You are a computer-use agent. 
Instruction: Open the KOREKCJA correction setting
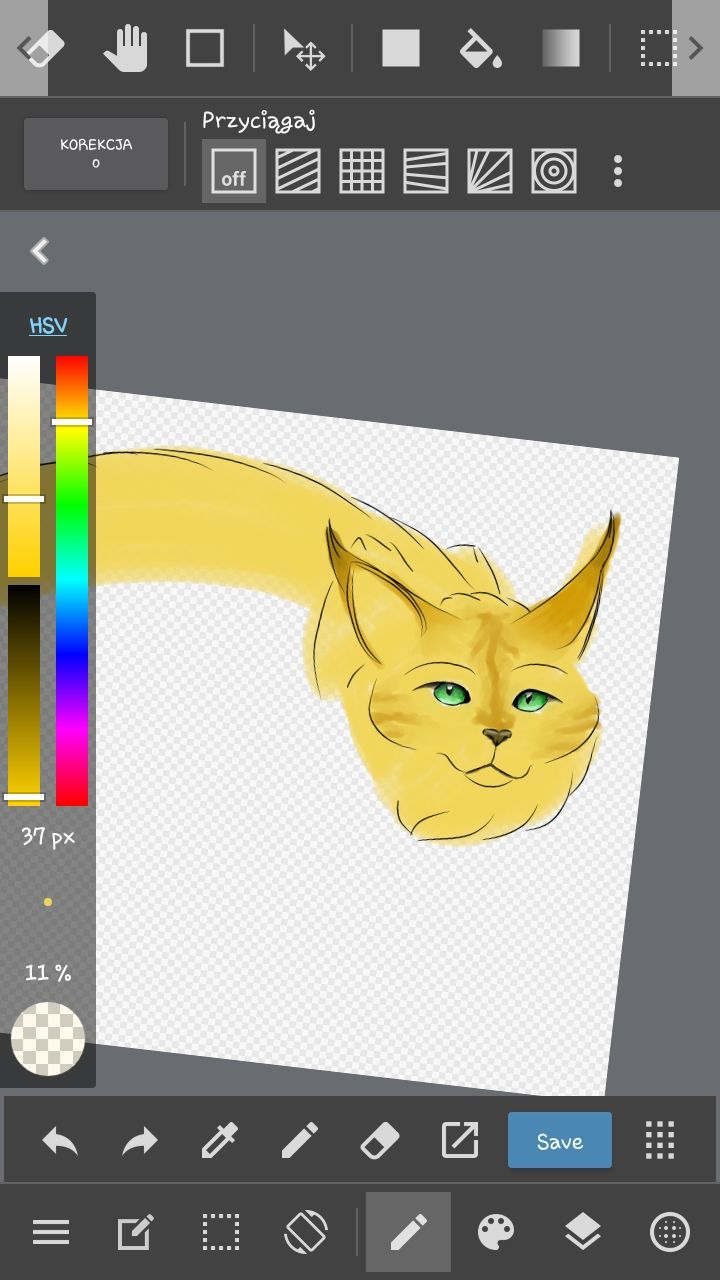tap(96, 153)
